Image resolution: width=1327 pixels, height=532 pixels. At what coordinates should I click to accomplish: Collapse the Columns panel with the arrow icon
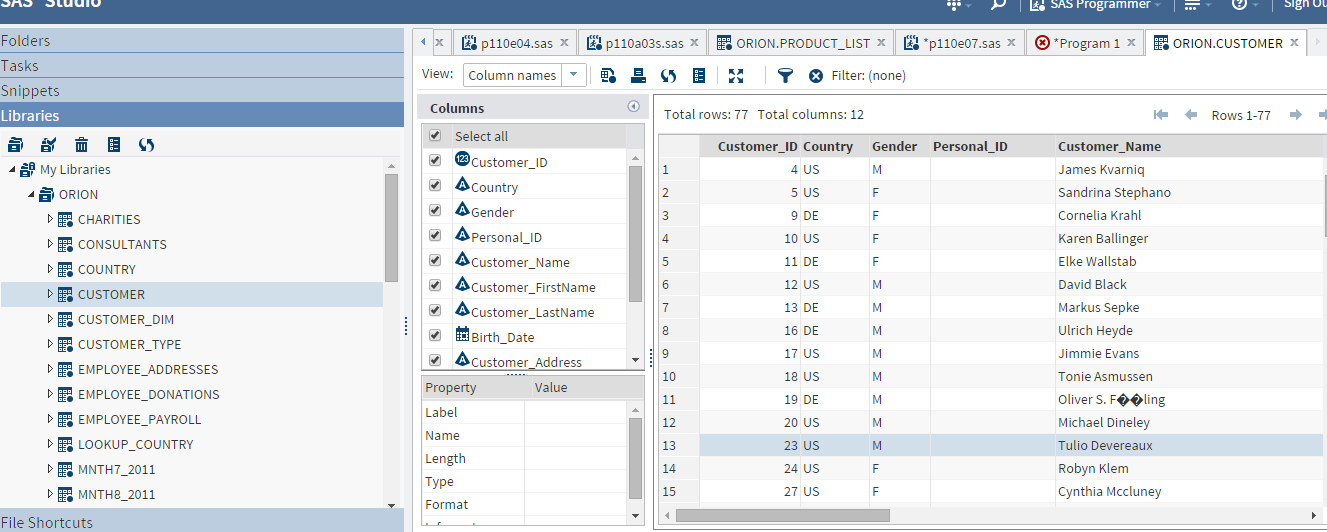633,107
